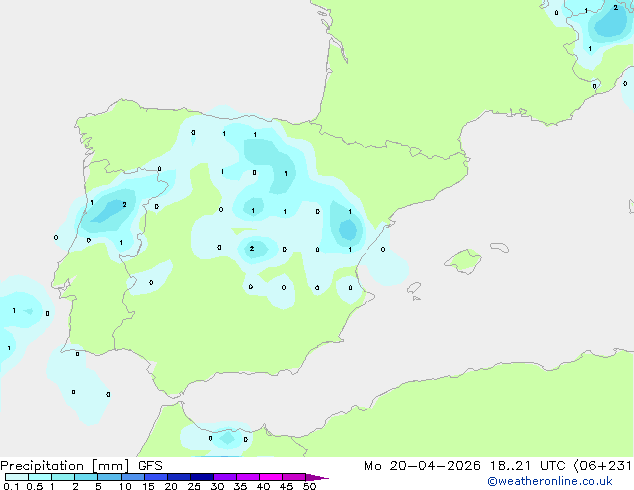Select the 40–45 mm magenta legend swatch

271,477
